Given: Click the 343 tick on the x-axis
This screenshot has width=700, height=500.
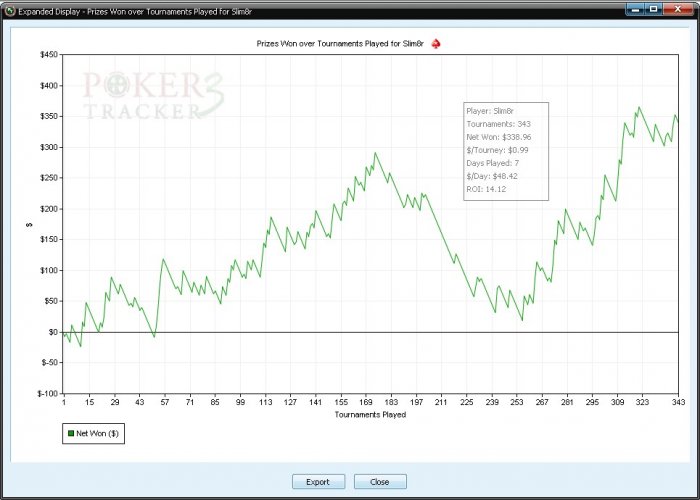Looking at the screenshot, I should [x=677, y=402].
